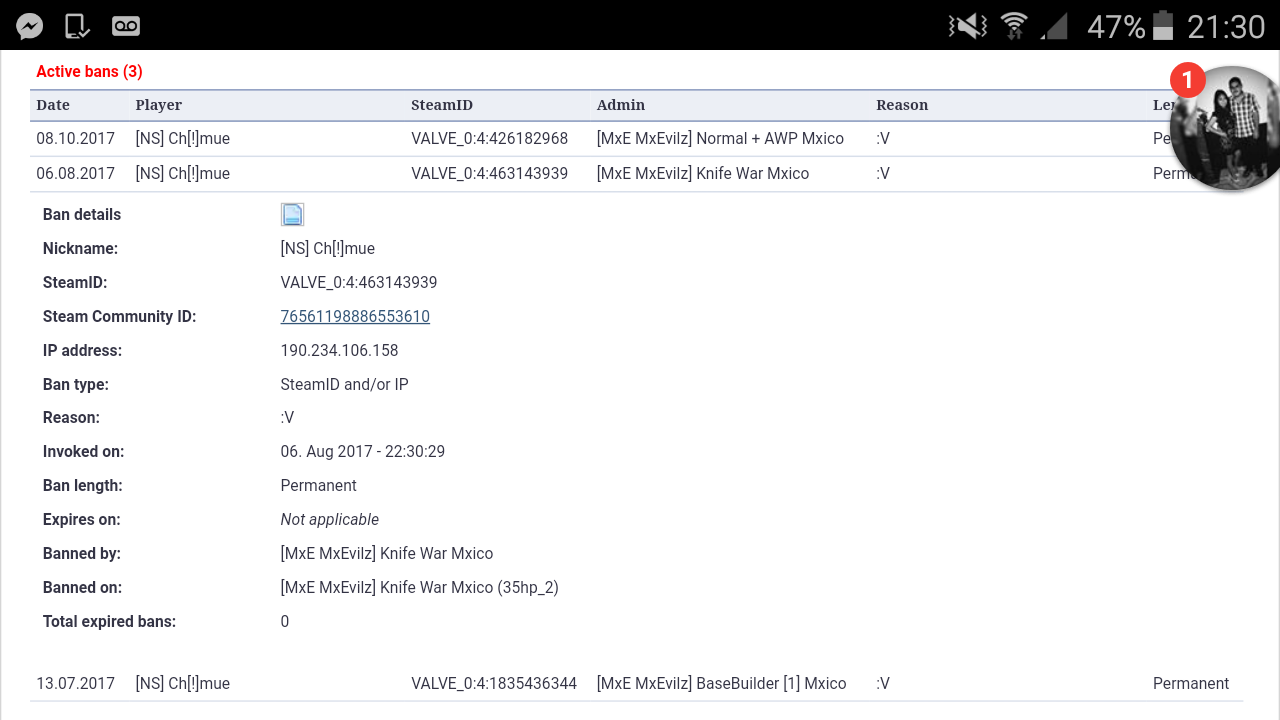Tap the 21:30 clock in status bar
The width and height of the screenshot is (1280, 720).
point(1226,26)
